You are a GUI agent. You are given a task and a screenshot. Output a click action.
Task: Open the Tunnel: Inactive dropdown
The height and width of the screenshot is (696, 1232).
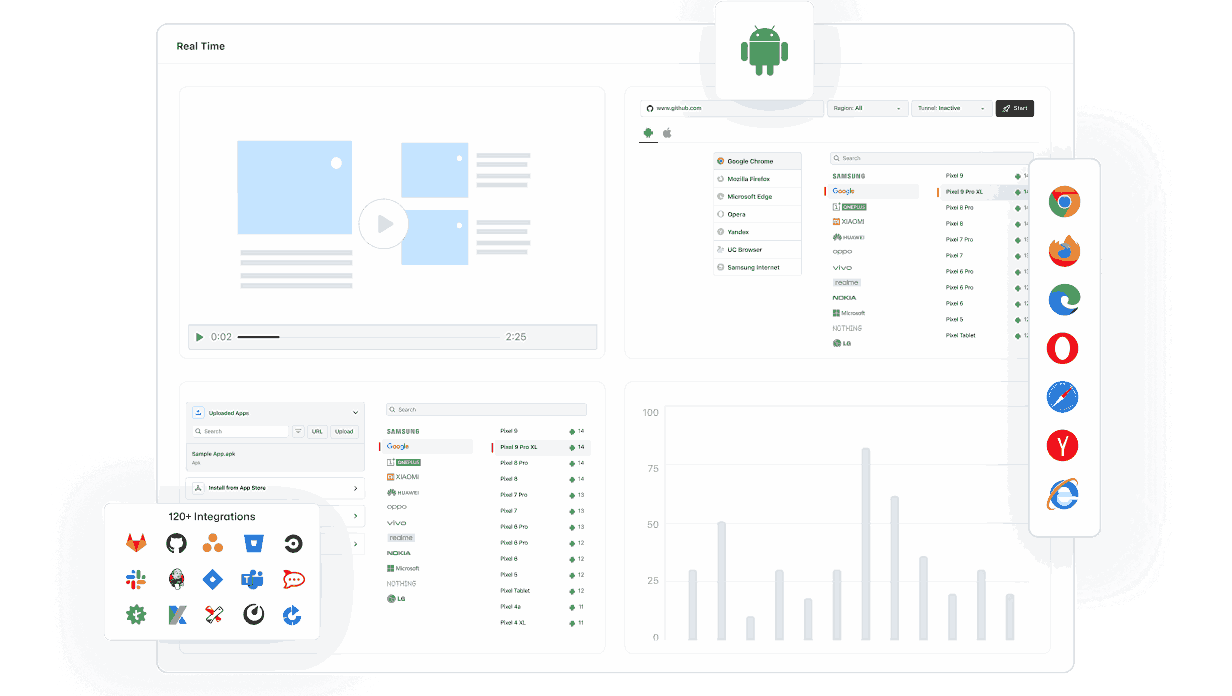[x=951, y=108]
